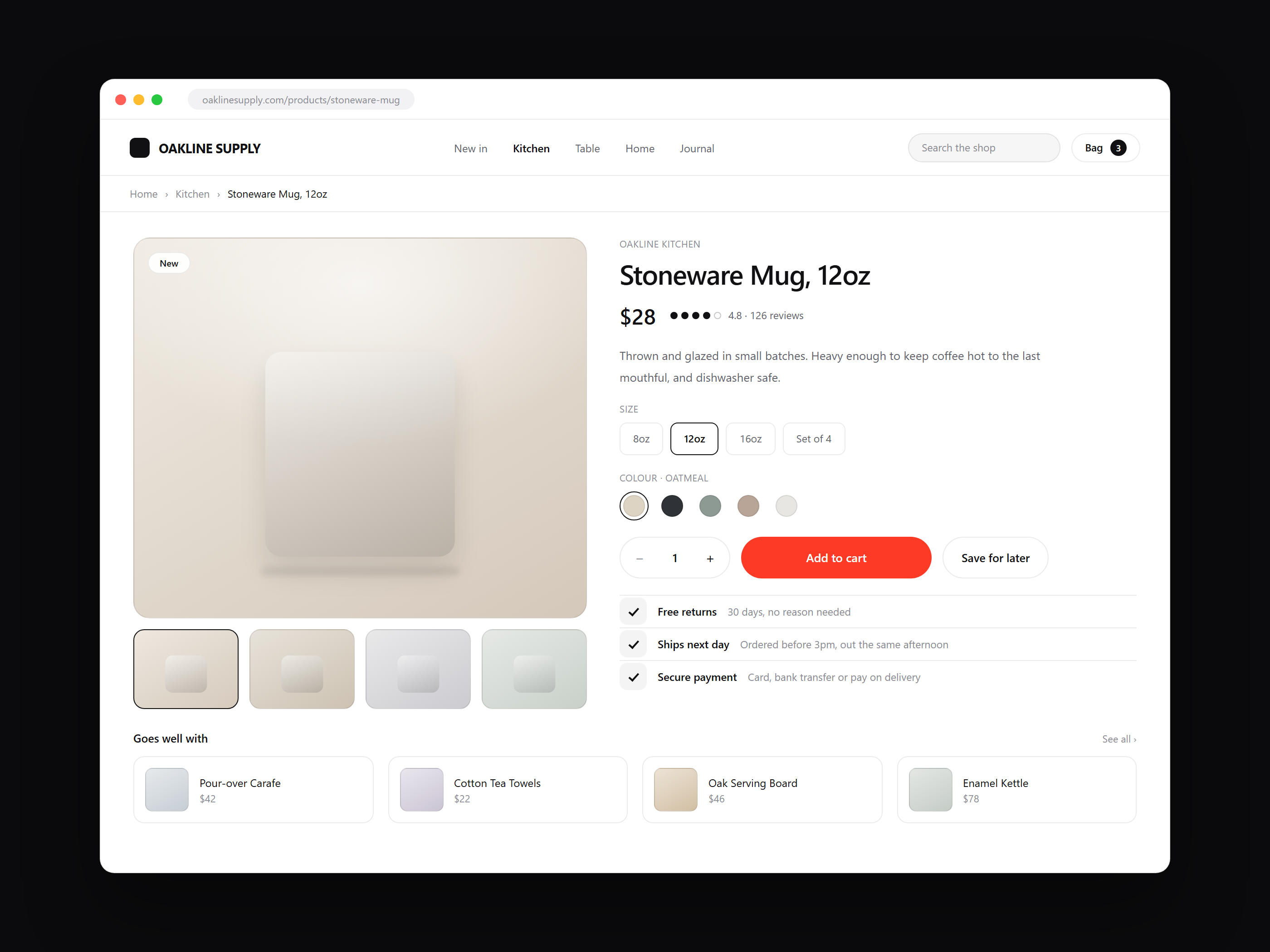Click the Secure payment checkmark icon
1270x952 pixels.
[633, 677]
